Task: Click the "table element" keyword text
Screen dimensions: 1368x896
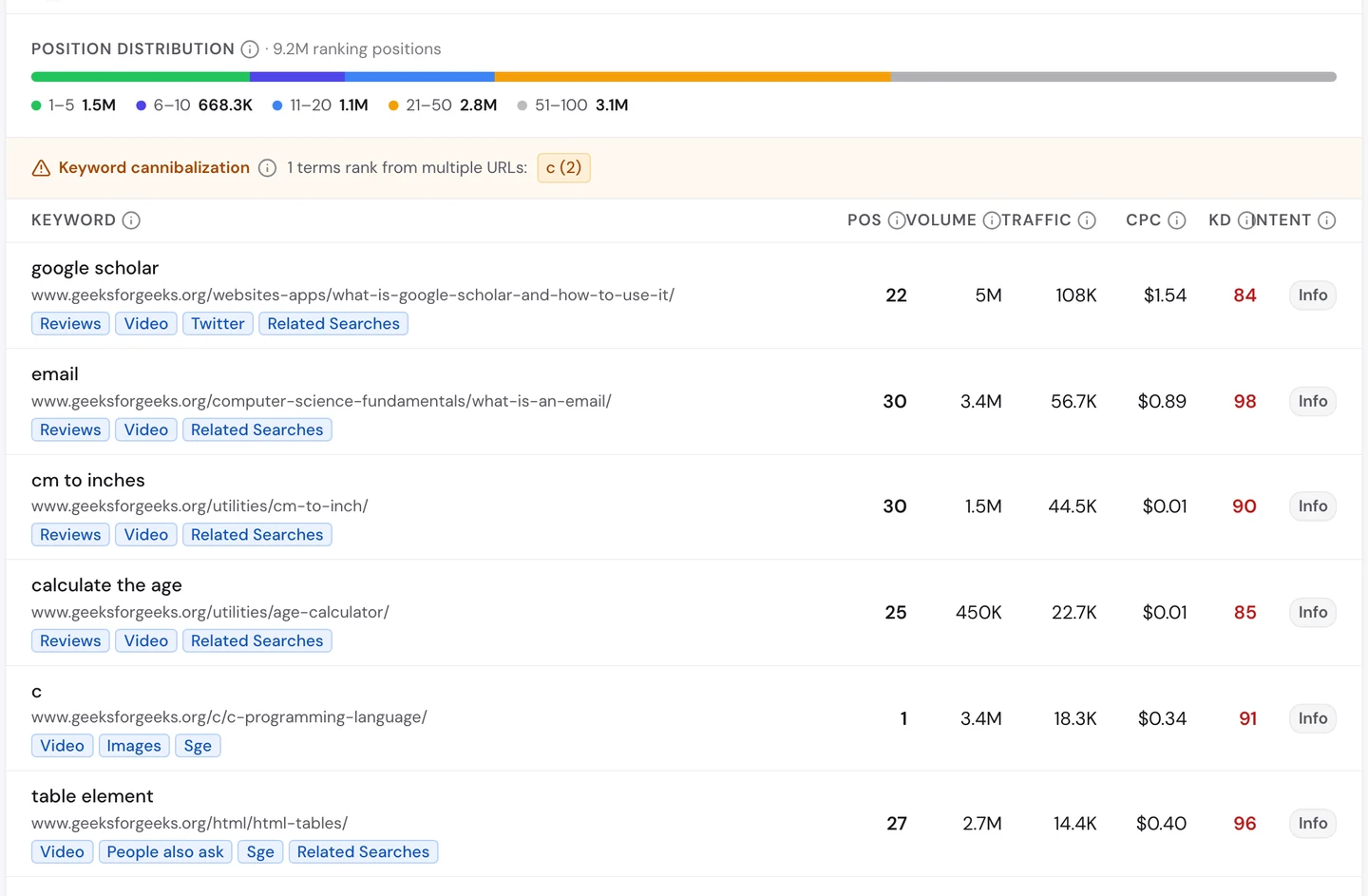Action: (x=92, y=796)
